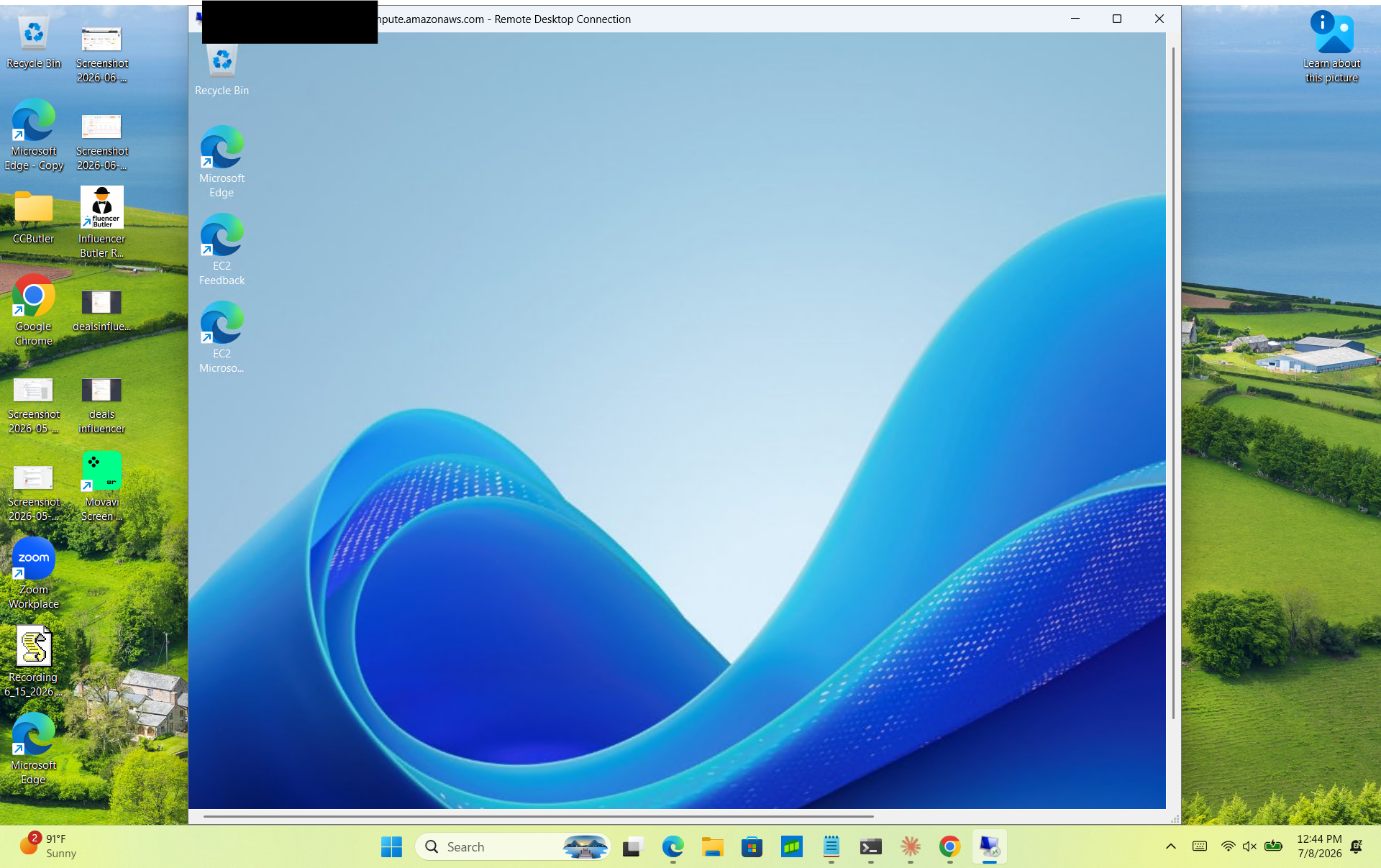Open clock and date 12:44 PM

(1319, 846)
